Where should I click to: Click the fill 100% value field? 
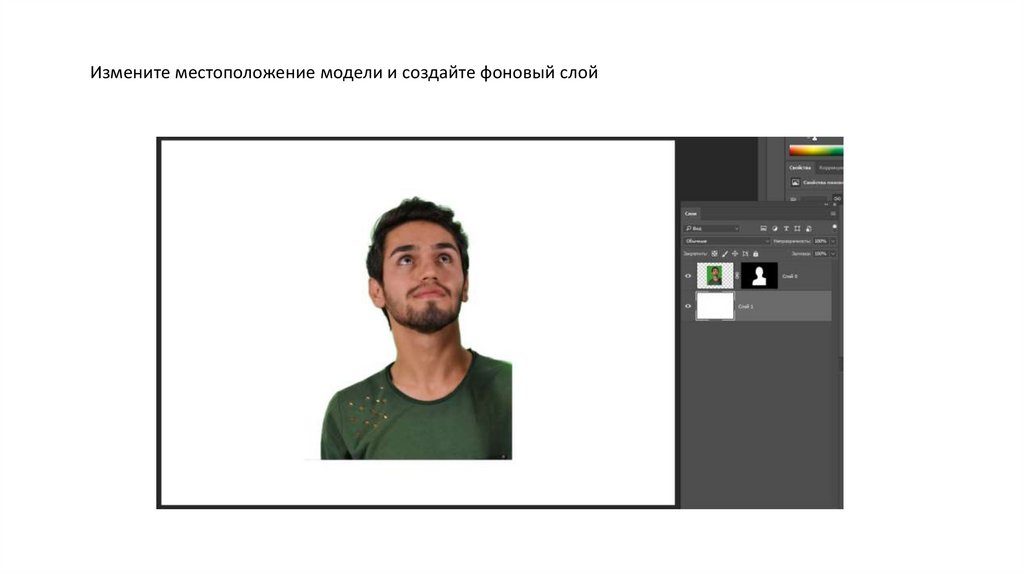coord(821,253)
